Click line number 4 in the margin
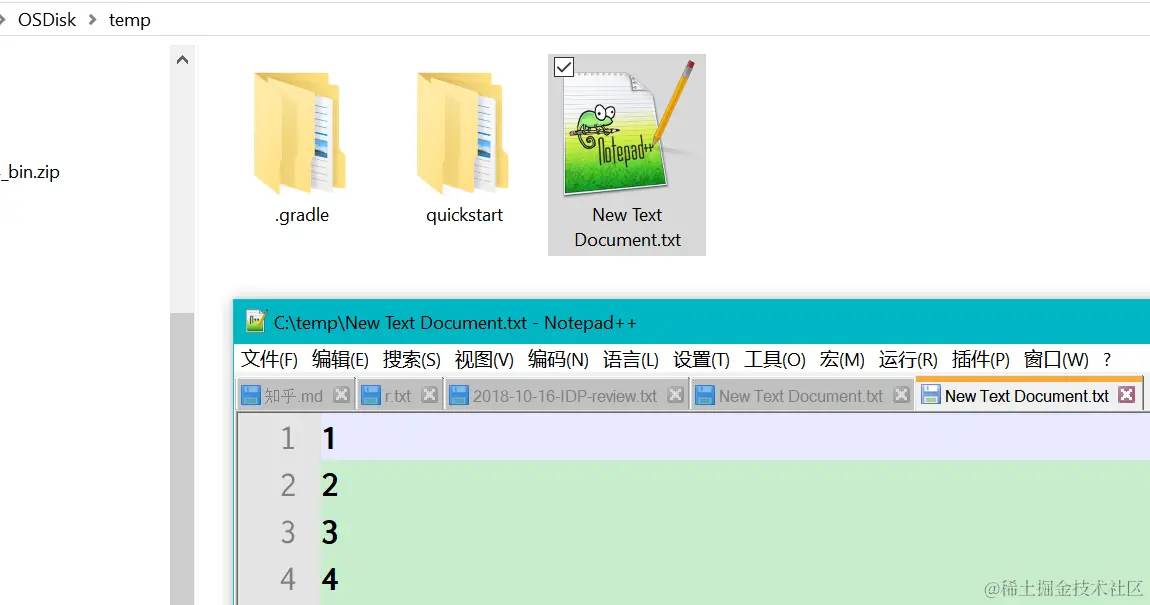Viewport: 1150px width, 605px height. 288,579
